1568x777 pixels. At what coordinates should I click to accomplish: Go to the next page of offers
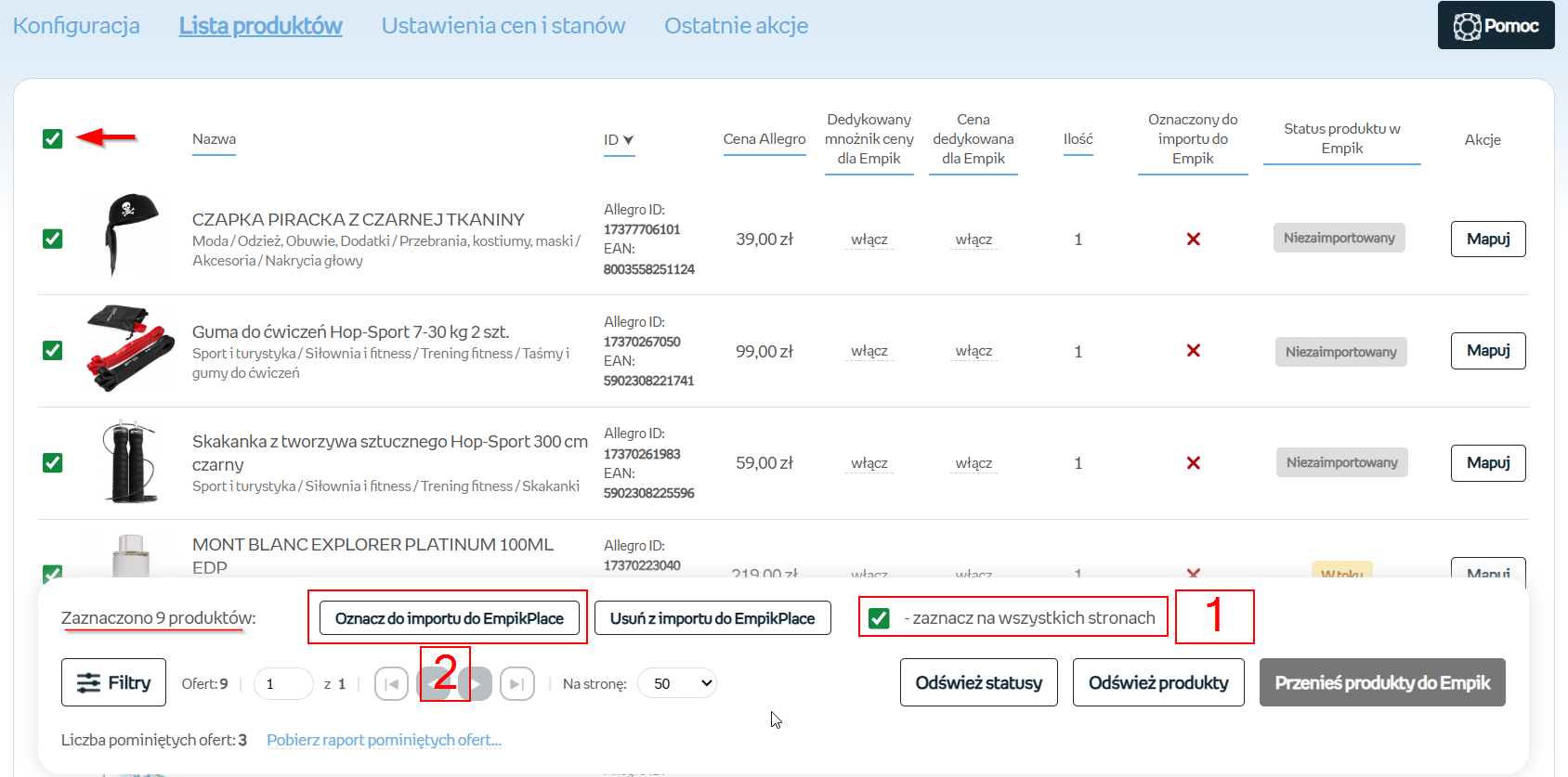pos(477,684)
